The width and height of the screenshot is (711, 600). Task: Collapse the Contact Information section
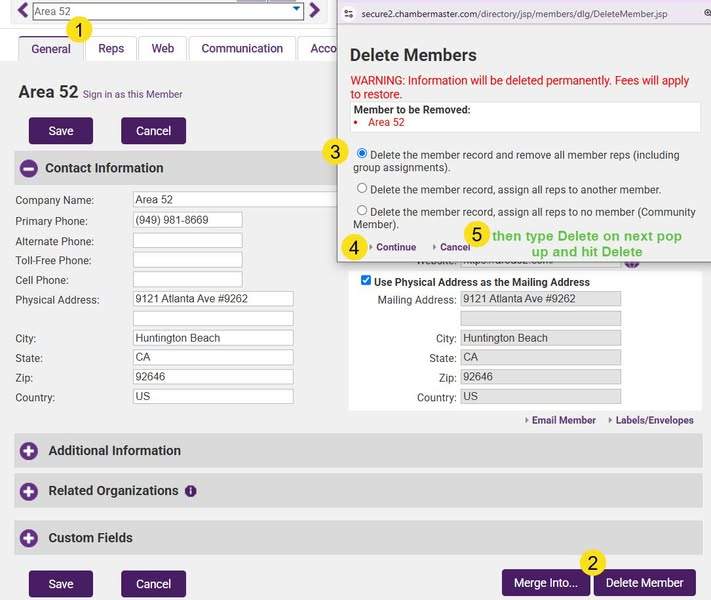tap(29, 168)
